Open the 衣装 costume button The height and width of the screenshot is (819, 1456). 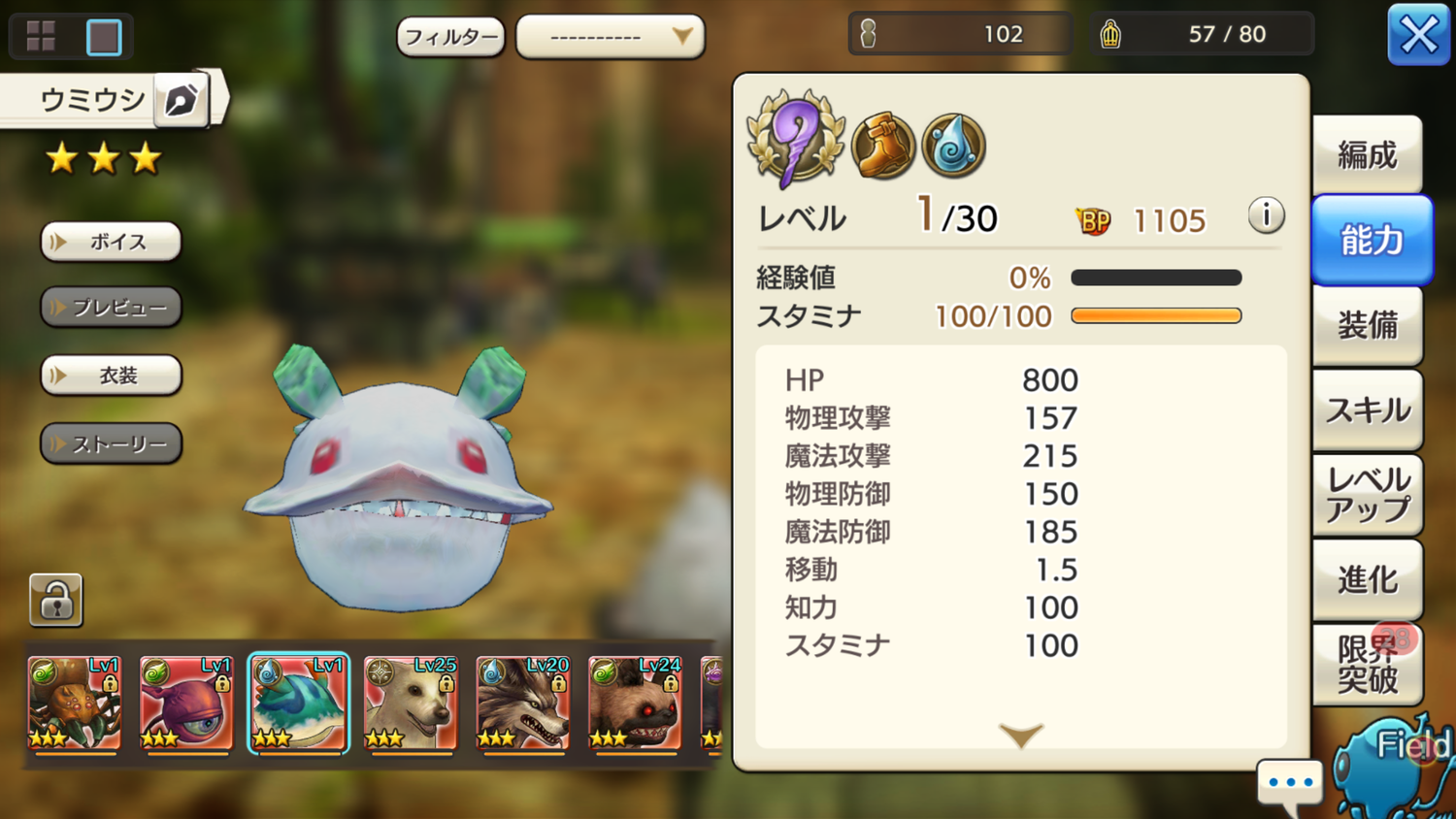111,376
